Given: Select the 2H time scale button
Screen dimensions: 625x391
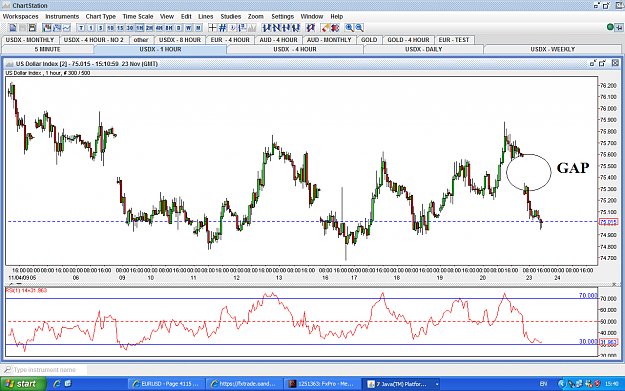Looking at the screenshot, I should [149, 28].
